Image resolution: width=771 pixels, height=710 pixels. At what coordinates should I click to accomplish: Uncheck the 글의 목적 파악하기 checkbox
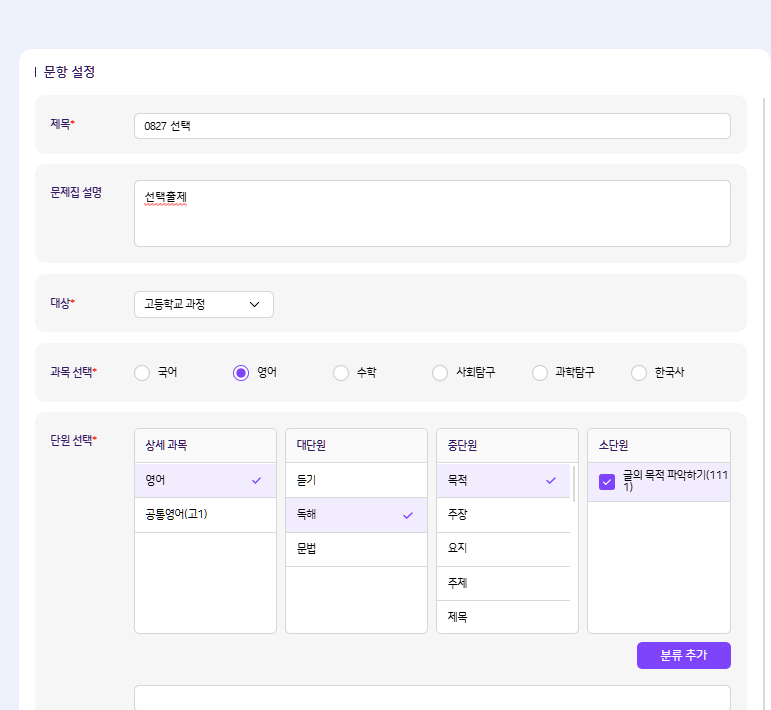(x=606, y=482)
